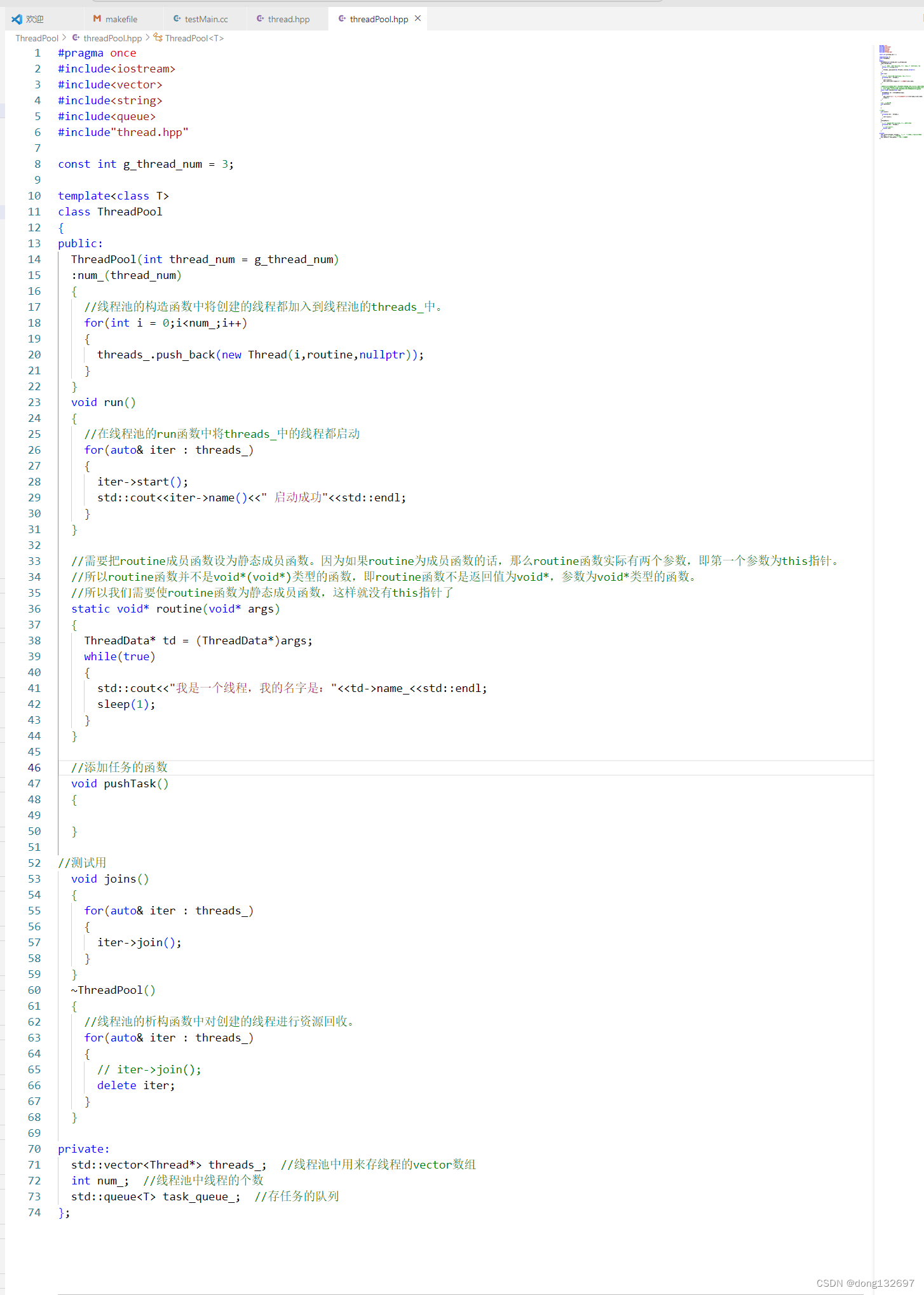This screenshot has height=1295, width=924.
Task: Click '~ThreadPool()' destructor line
Action: (113, 990)
